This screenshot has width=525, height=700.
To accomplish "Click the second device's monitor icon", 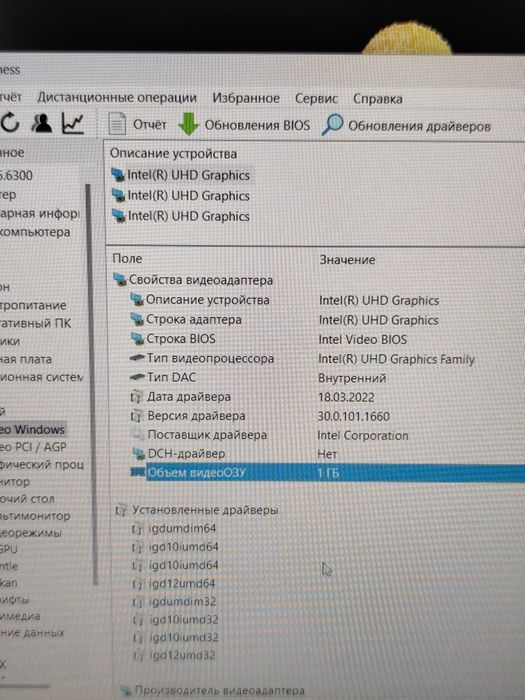I will 118,196.
